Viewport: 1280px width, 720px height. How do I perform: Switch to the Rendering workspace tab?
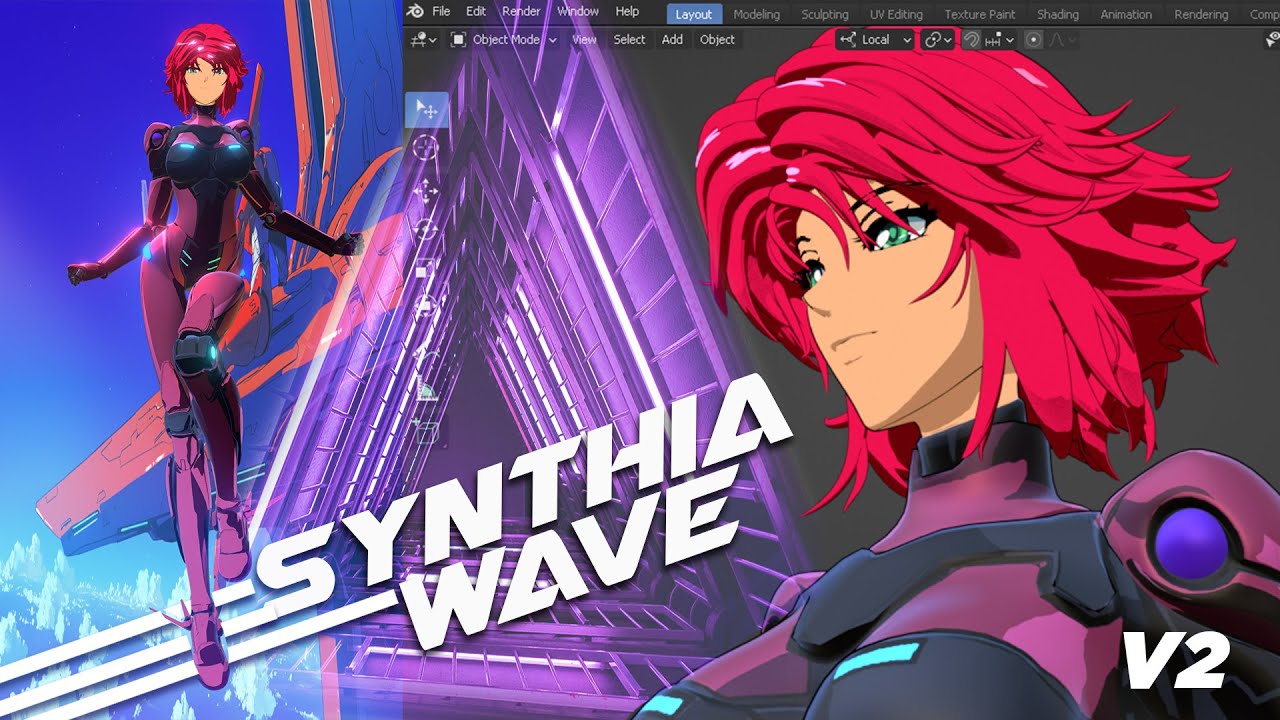pyautogui.click(x=1201, y=14)
